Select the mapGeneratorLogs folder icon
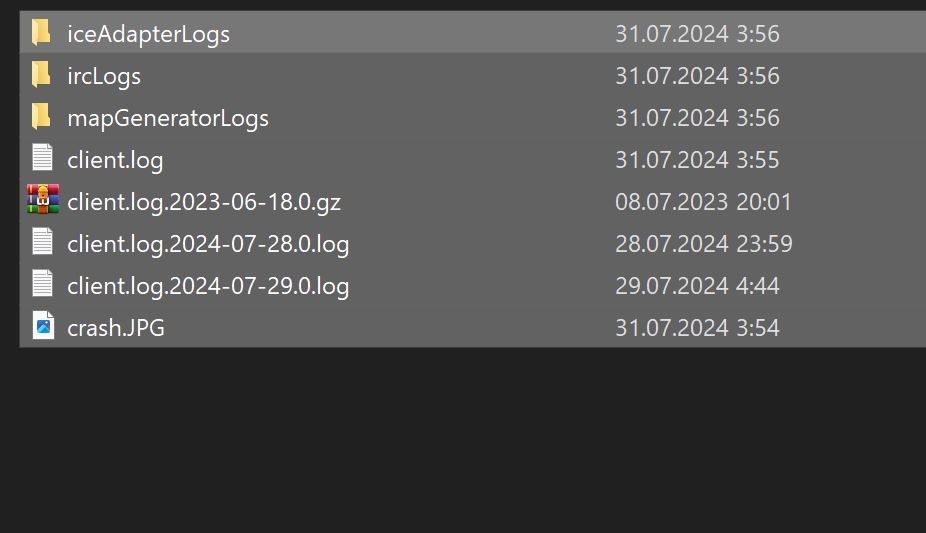 click(x=41, y=116)
